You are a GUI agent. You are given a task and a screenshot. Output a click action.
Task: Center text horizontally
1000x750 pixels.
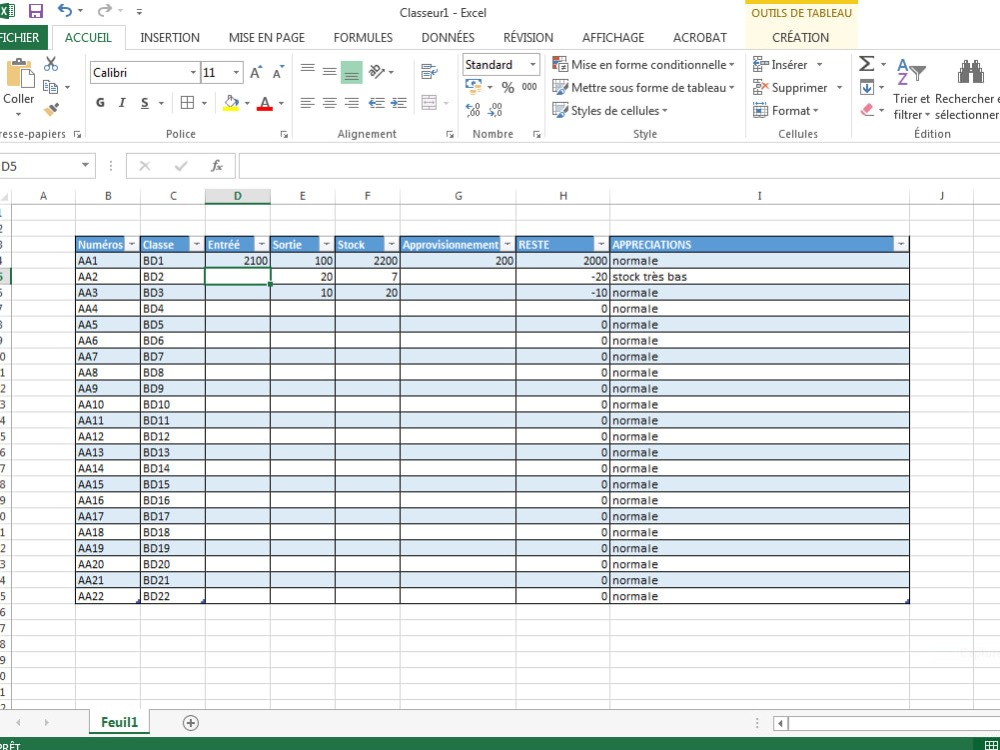[x=329, y=103]
